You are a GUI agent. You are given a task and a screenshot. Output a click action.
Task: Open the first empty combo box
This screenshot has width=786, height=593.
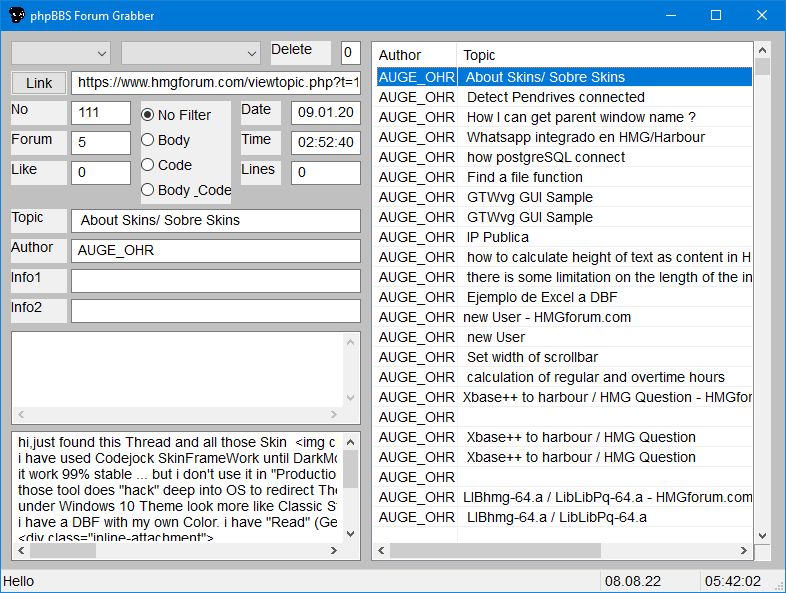(x=61, y=53)
